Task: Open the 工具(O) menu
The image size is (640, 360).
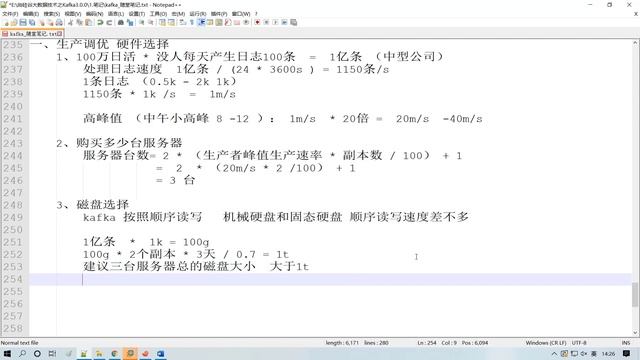Action: tap(158, 14)
